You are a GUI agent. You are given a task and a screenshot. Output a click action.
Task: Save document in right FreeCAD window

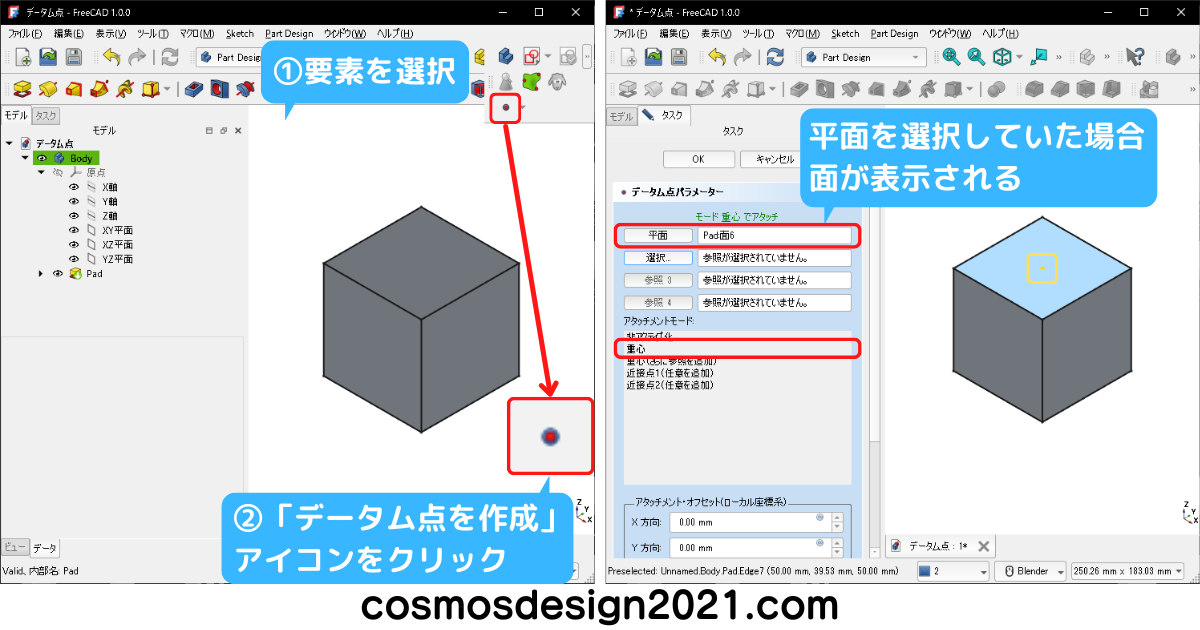click(x=678, y=57)
